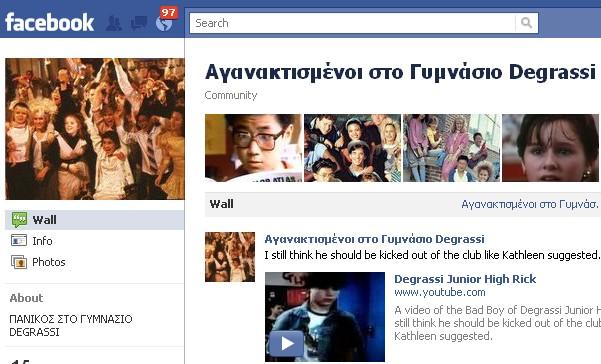
Task: Click the search magnifier button
Action: [x=527, y=23]
